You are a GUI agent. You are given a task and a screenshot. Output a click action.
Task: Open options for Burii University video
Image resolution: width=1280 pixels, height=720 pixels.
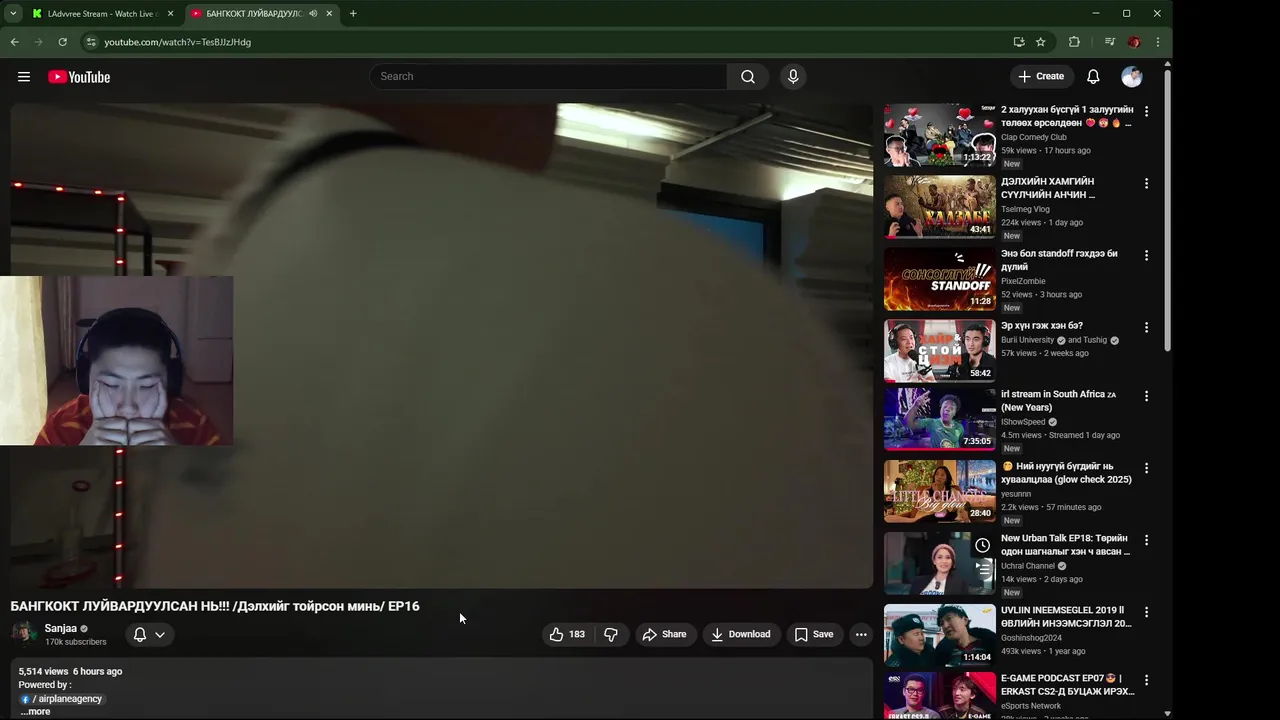(x=1146, y=328)
